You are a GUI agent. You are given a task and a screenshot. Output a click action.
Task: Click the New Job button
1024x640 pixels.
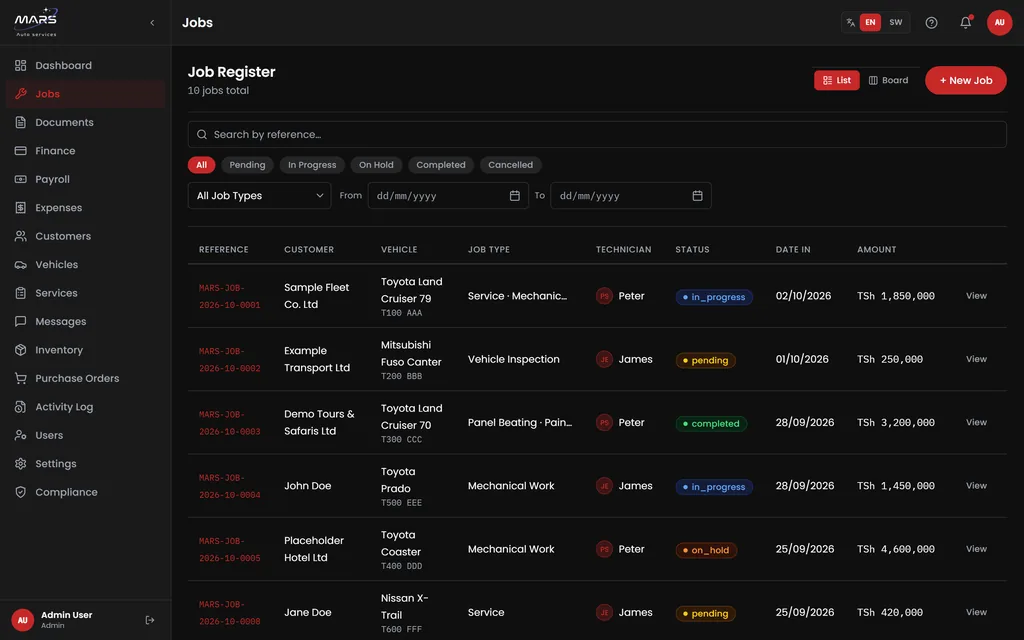pyautogui.click(x=965, y=80)
